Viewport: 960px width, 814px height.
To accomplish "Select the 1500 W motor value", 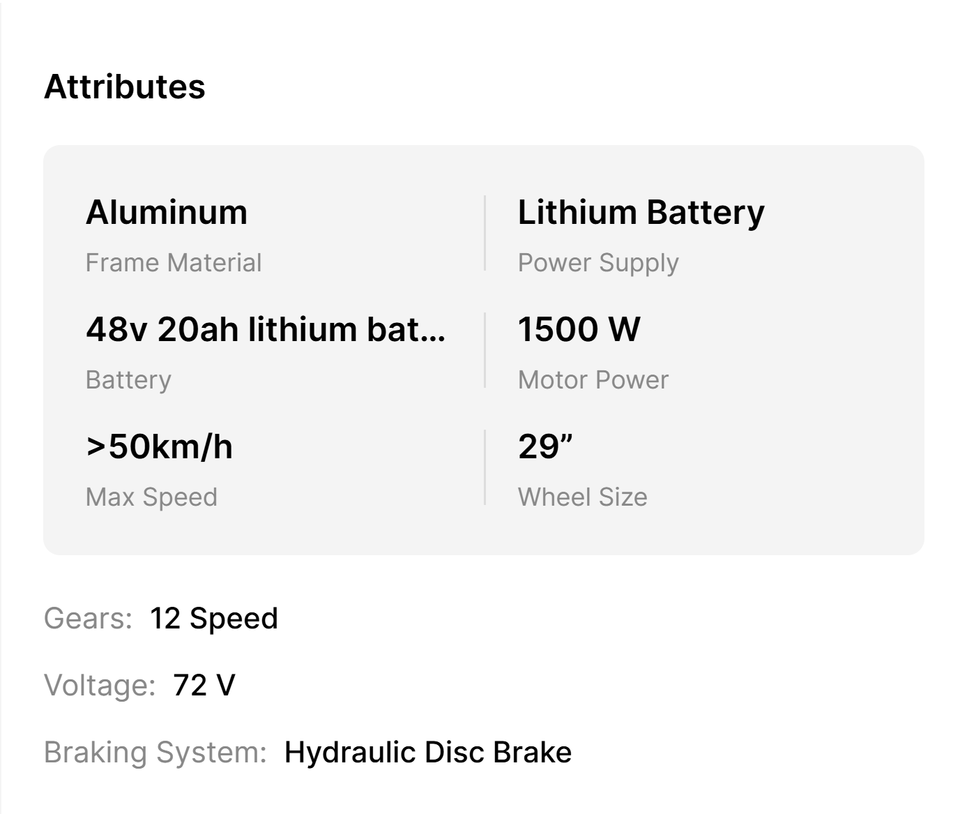I will tap(579, 329).
